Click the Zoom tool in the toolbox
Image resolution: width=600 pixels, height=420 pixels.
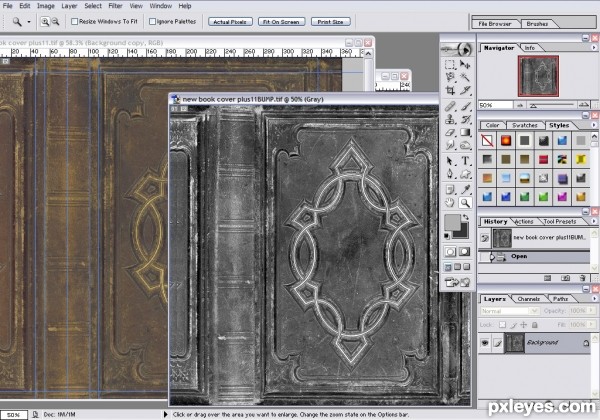pyautogui.click(x=465, y=203)
